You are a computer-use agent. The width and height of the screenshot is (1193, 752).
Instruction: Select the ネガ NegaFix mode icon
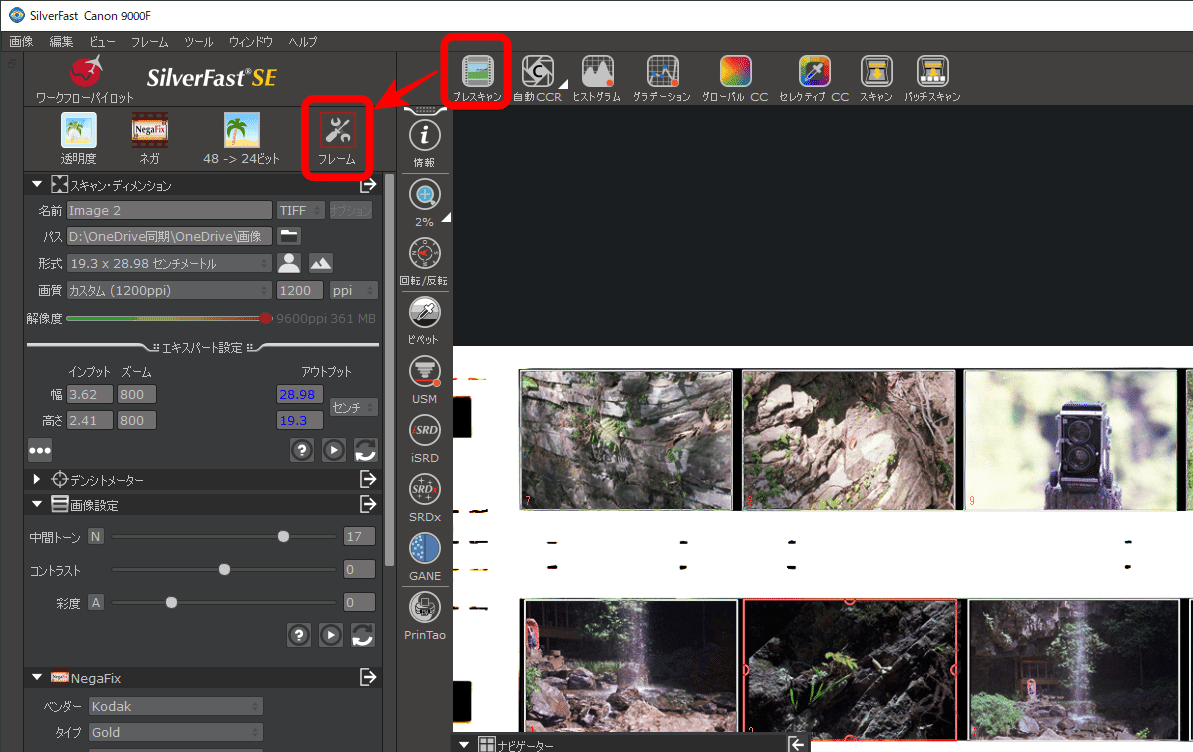point(149,130)
